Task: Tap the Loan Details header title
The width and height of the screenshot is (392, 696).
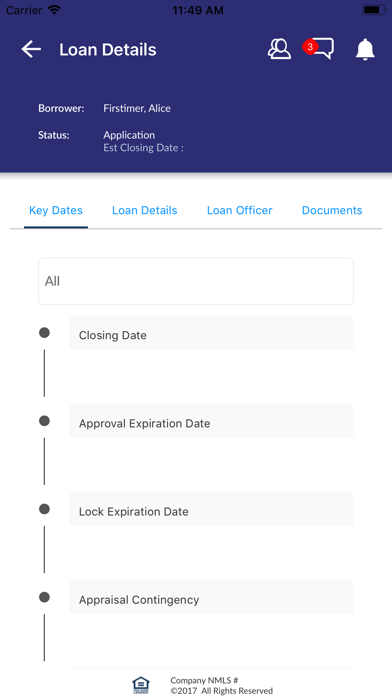Action: [x=108, y=50]
